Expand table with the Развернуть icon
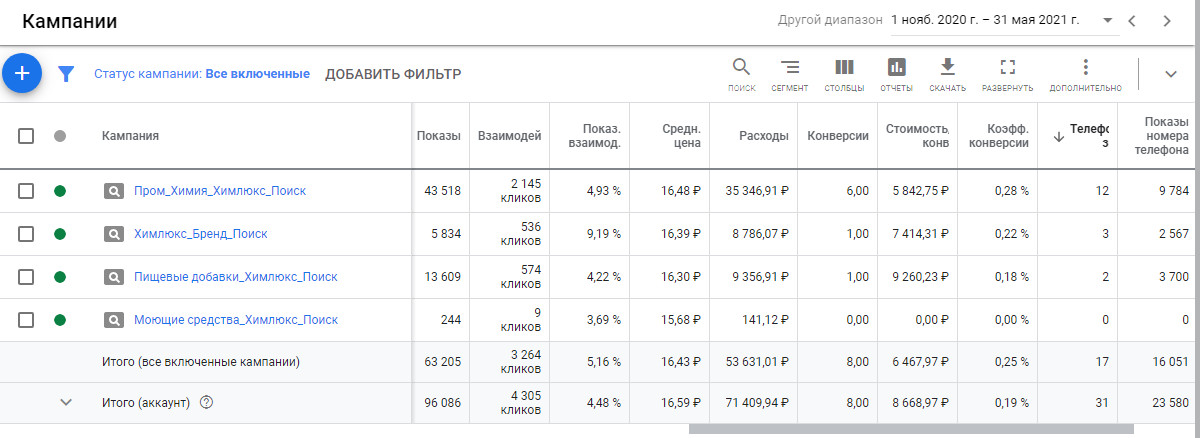1200x438 pixels. click(x=1007, y=68)
